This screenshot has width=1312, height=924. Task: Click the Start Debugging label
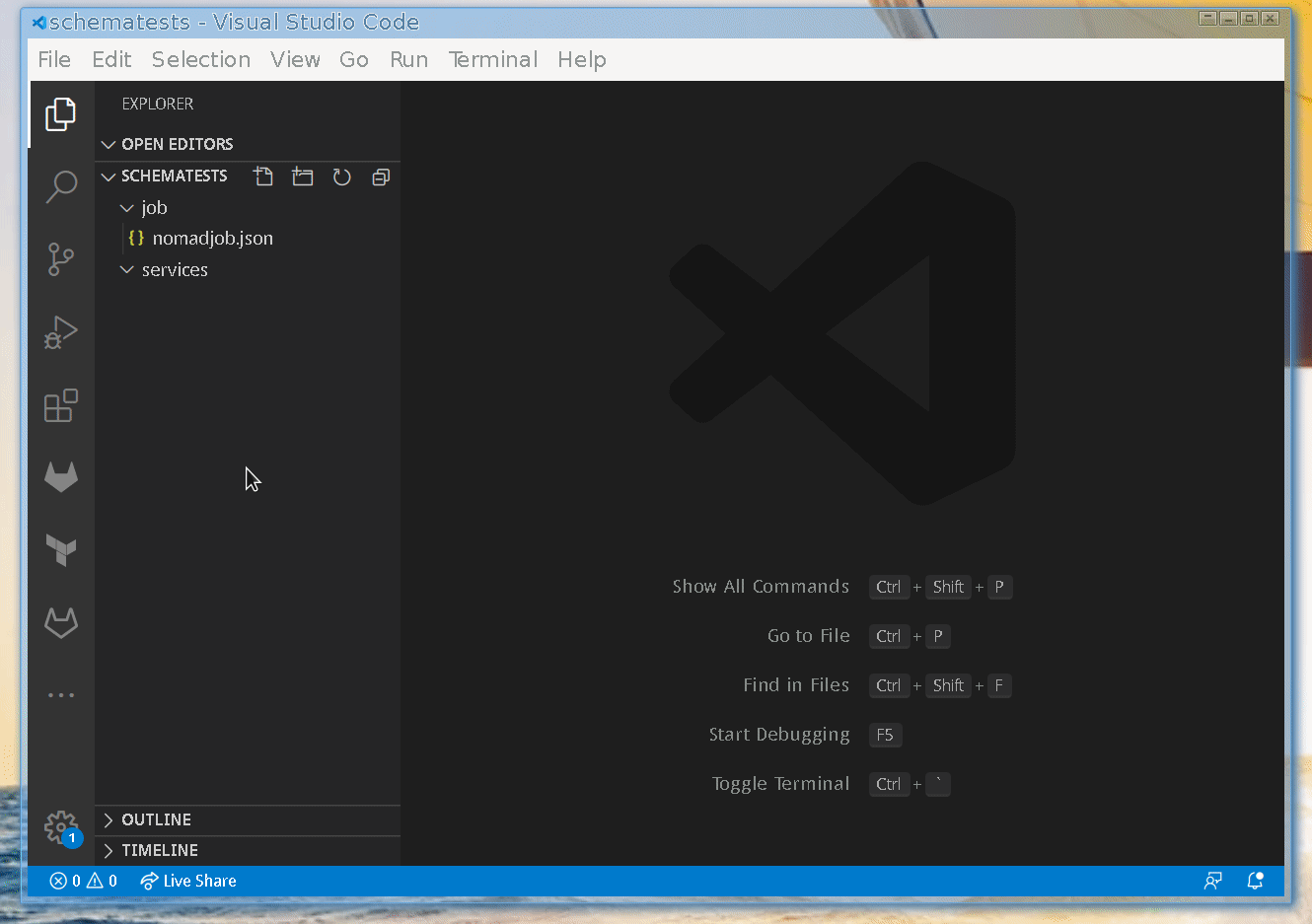(779, 735)
